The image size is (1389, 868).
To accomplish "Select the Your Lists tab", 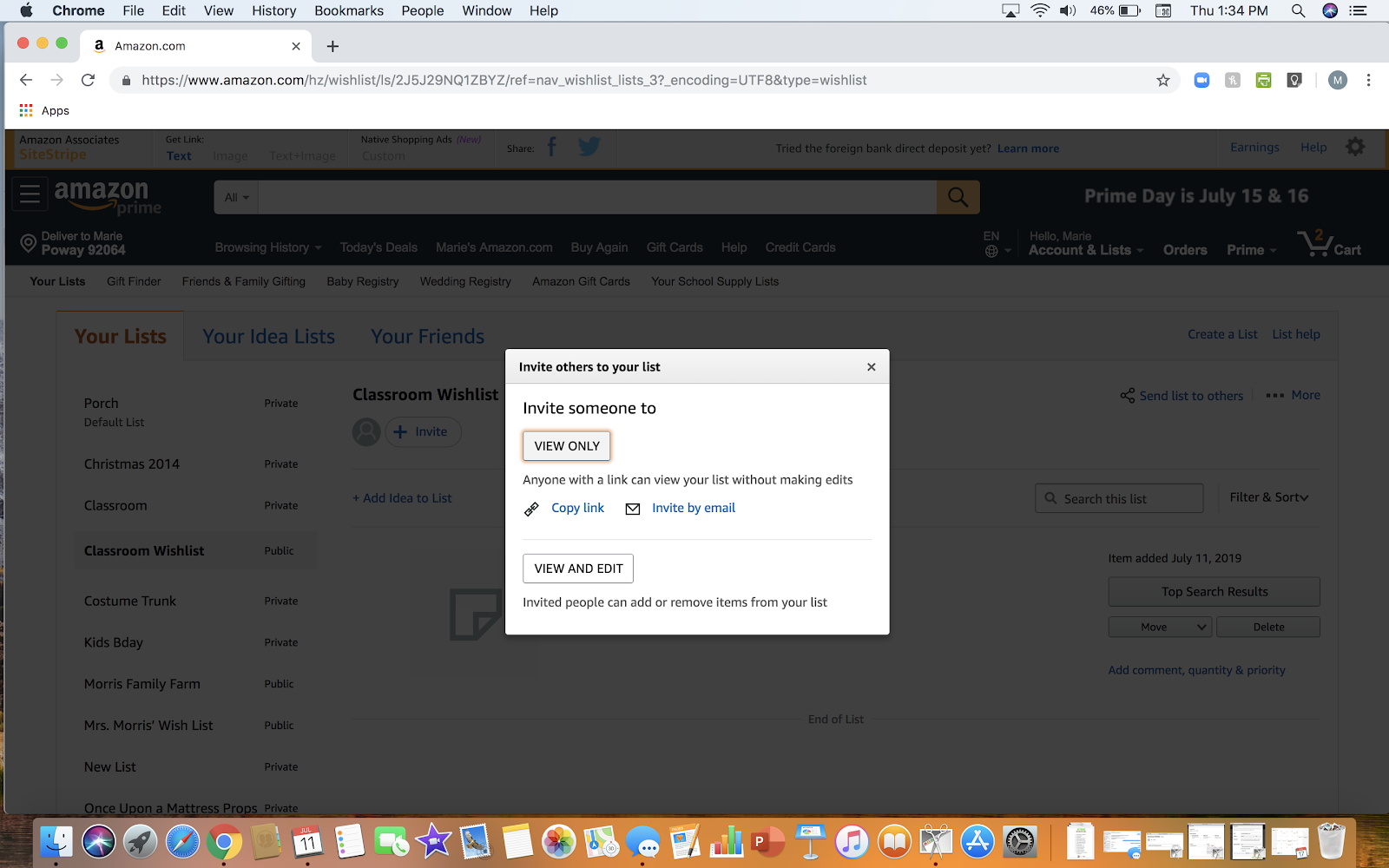I will (121, 336).
